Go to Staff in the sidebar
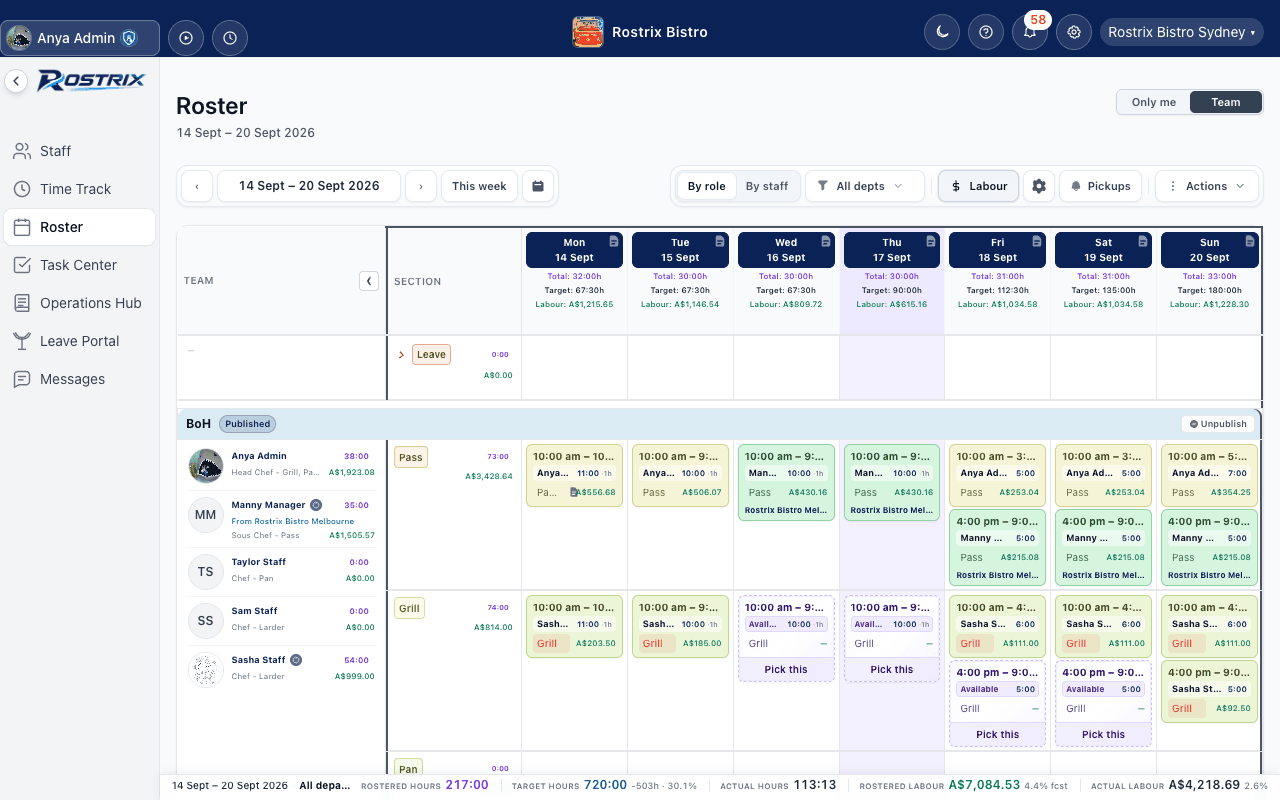The width and height of the screenshot is (1280, 800). point(80,151)
